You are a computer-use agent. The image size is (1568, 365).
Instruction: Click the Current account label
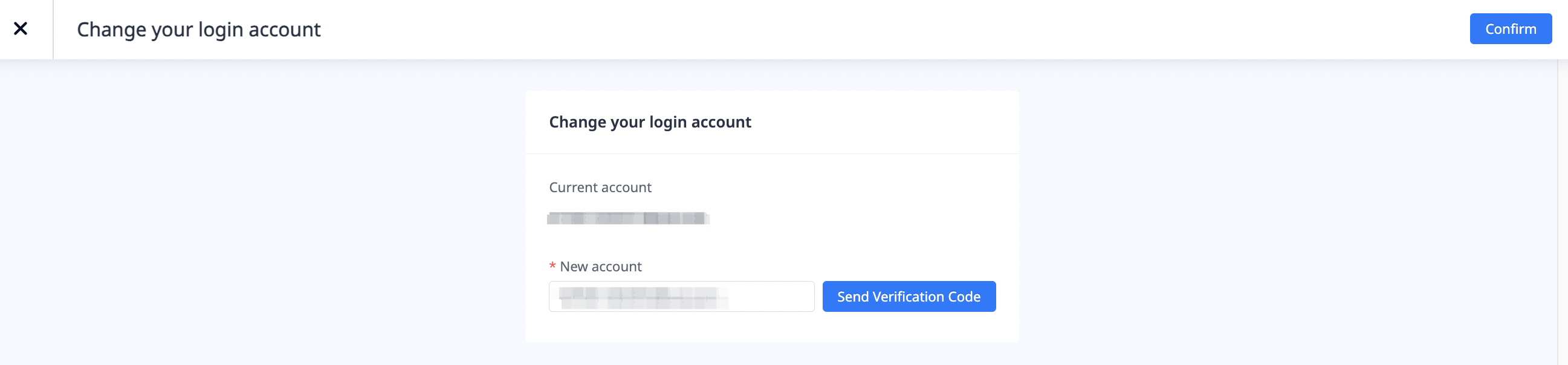click(x=600, y=187)
